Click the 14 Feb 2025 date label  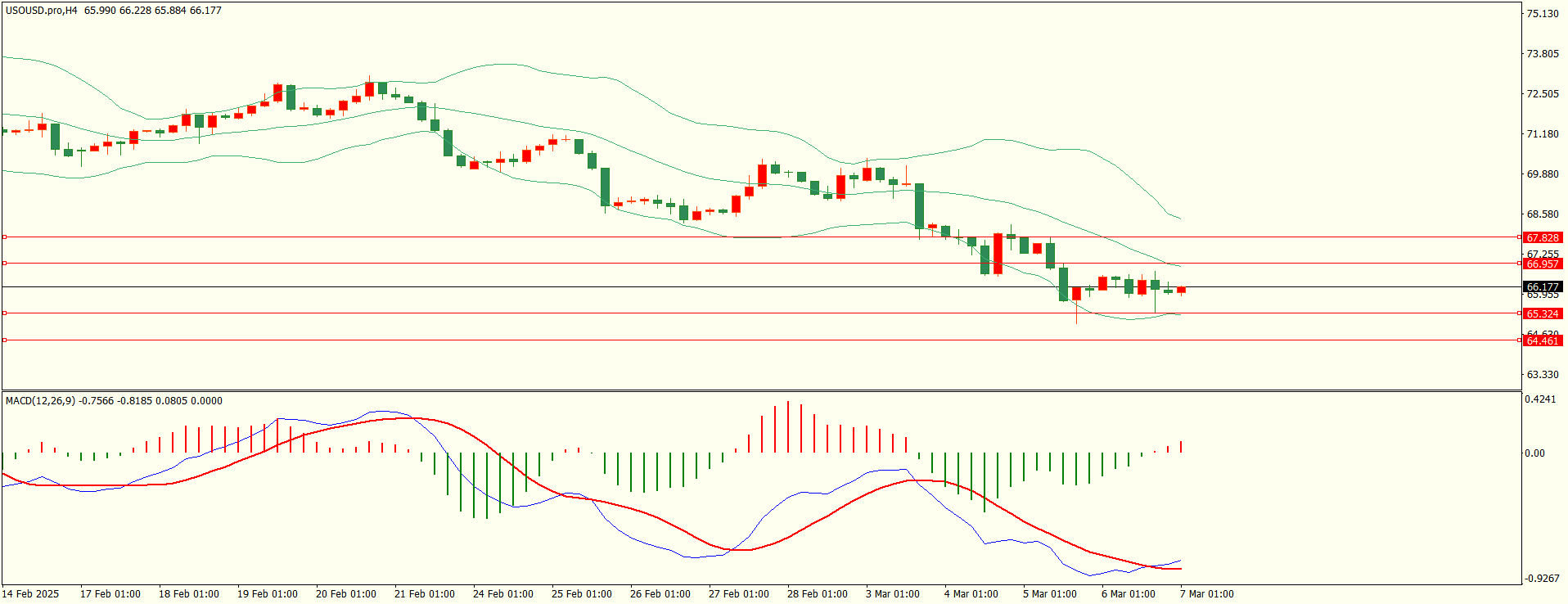(x=30, y=594)
